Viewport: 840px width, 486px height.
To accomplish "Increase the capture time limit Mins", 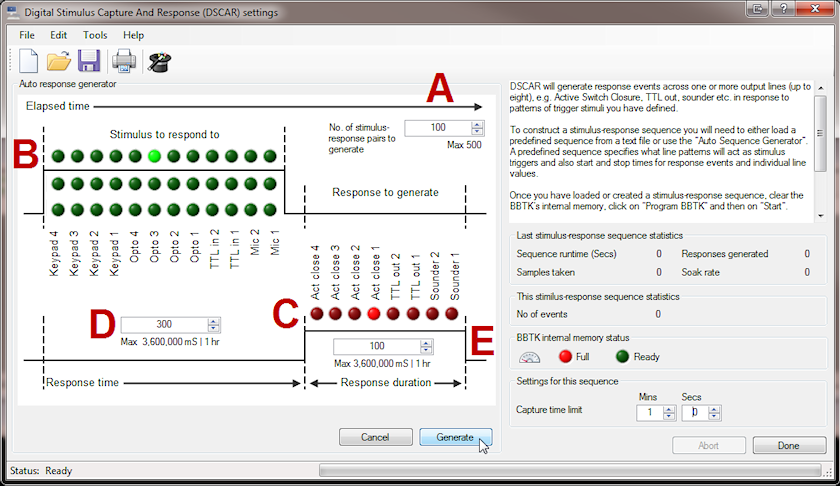I will [x=669, y=408].
